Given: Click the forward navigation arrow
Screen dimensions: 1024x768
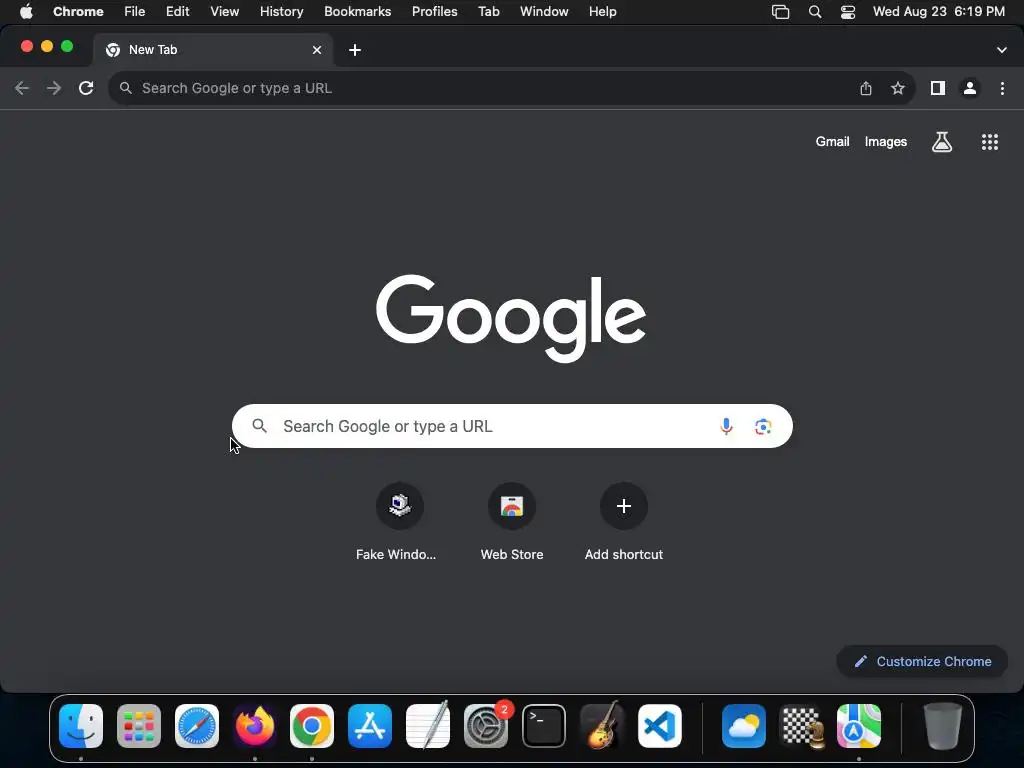Looking at the screenshot, I should (x=54, y=88).
